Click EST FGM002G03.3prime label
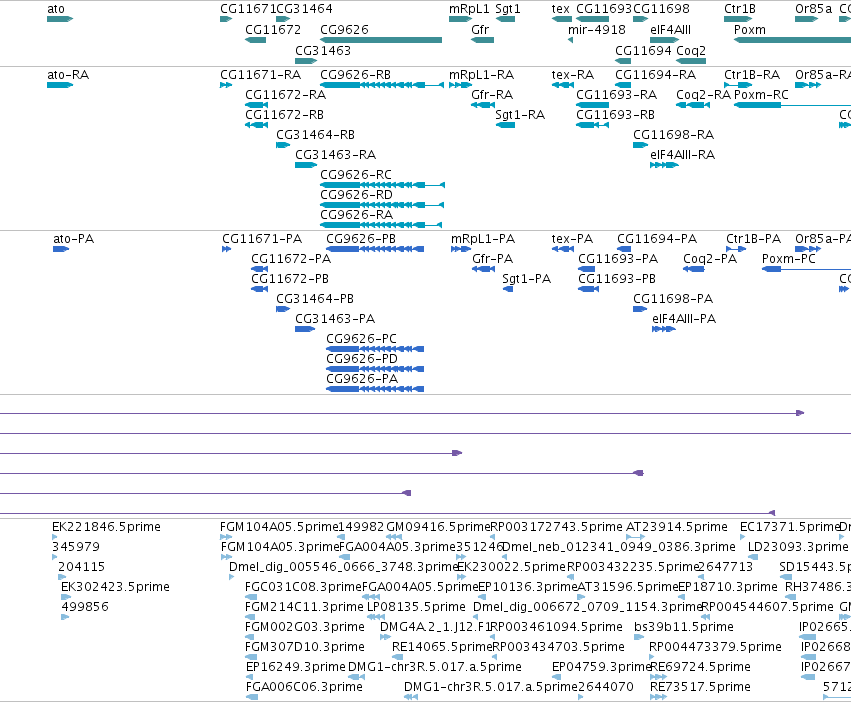This screenshot has width=851, height=702. click(305, 627)
